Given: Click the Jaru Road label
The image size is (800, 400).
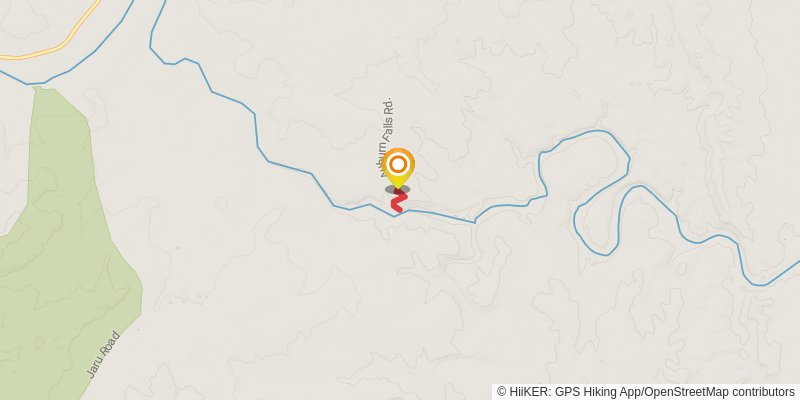Looking at the screenshot, I should click(103, 355).
